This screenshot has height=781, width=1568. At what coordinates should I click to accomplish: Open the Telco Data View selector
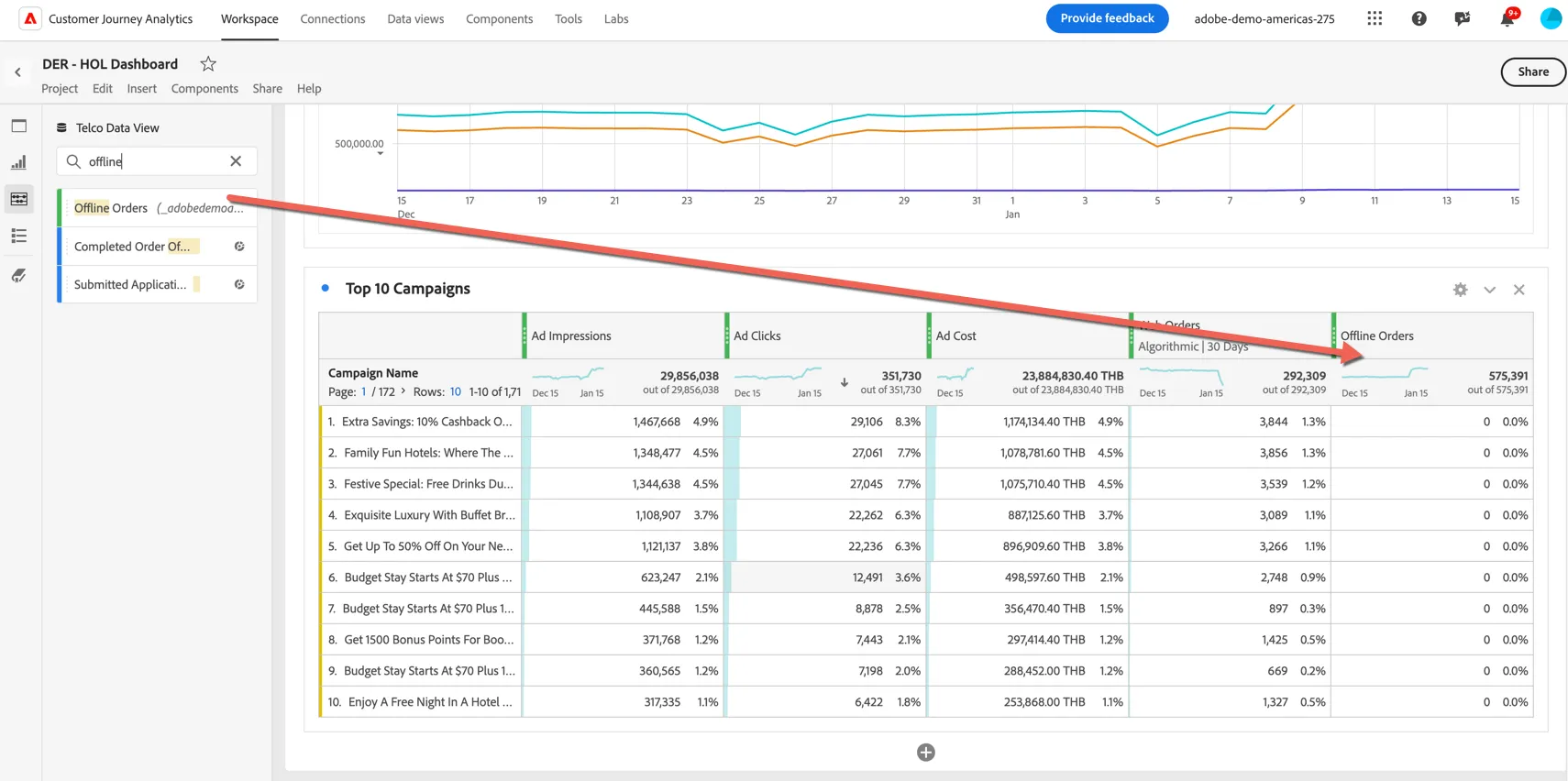click(108, 127)
